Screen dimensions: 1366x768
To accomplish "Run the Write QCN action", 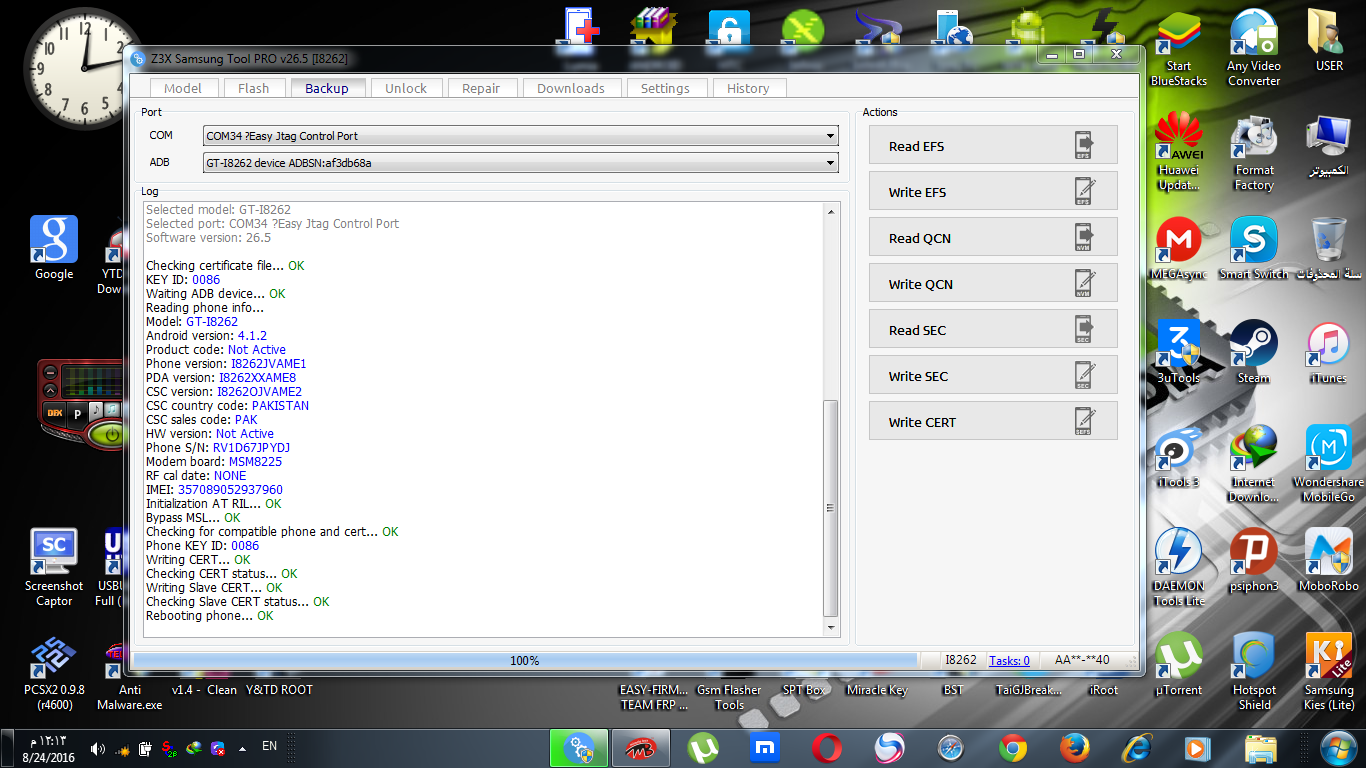I will coord(993,284).
